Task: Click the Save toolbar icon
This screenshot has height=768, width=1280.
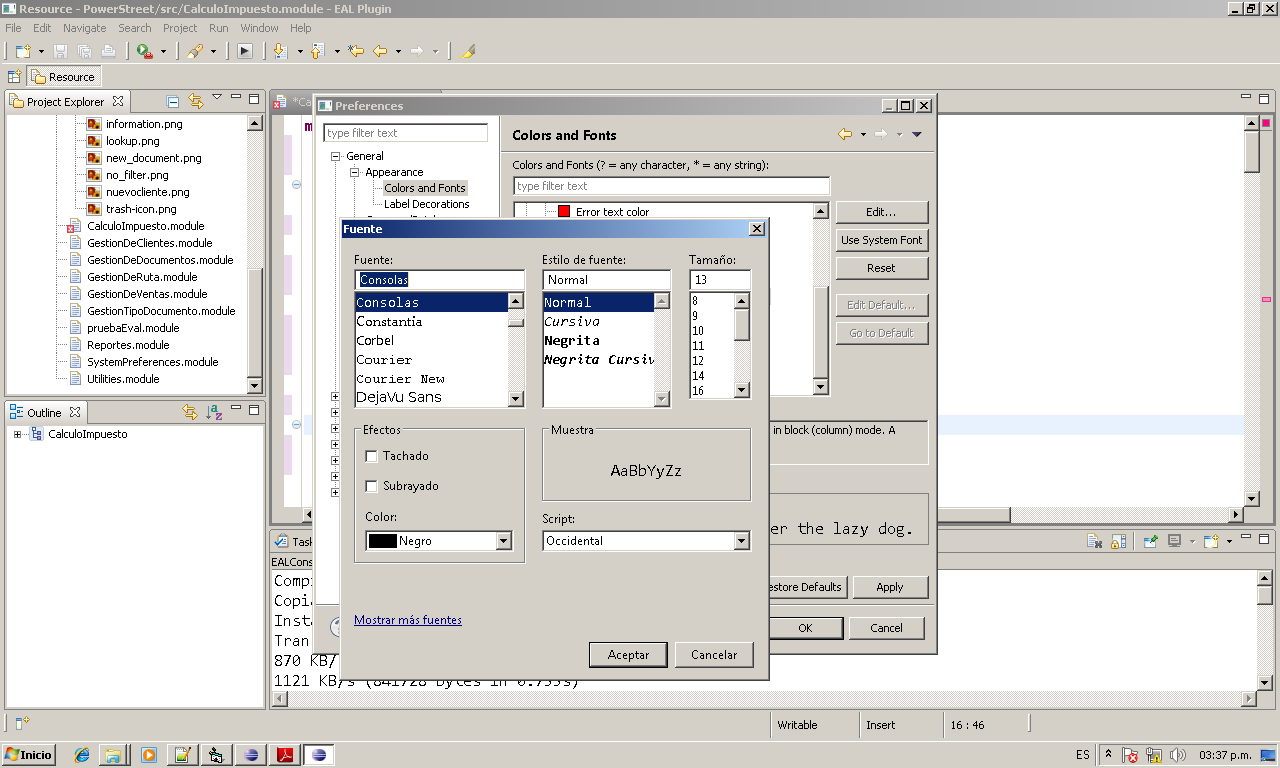Action: pos(60,51)
